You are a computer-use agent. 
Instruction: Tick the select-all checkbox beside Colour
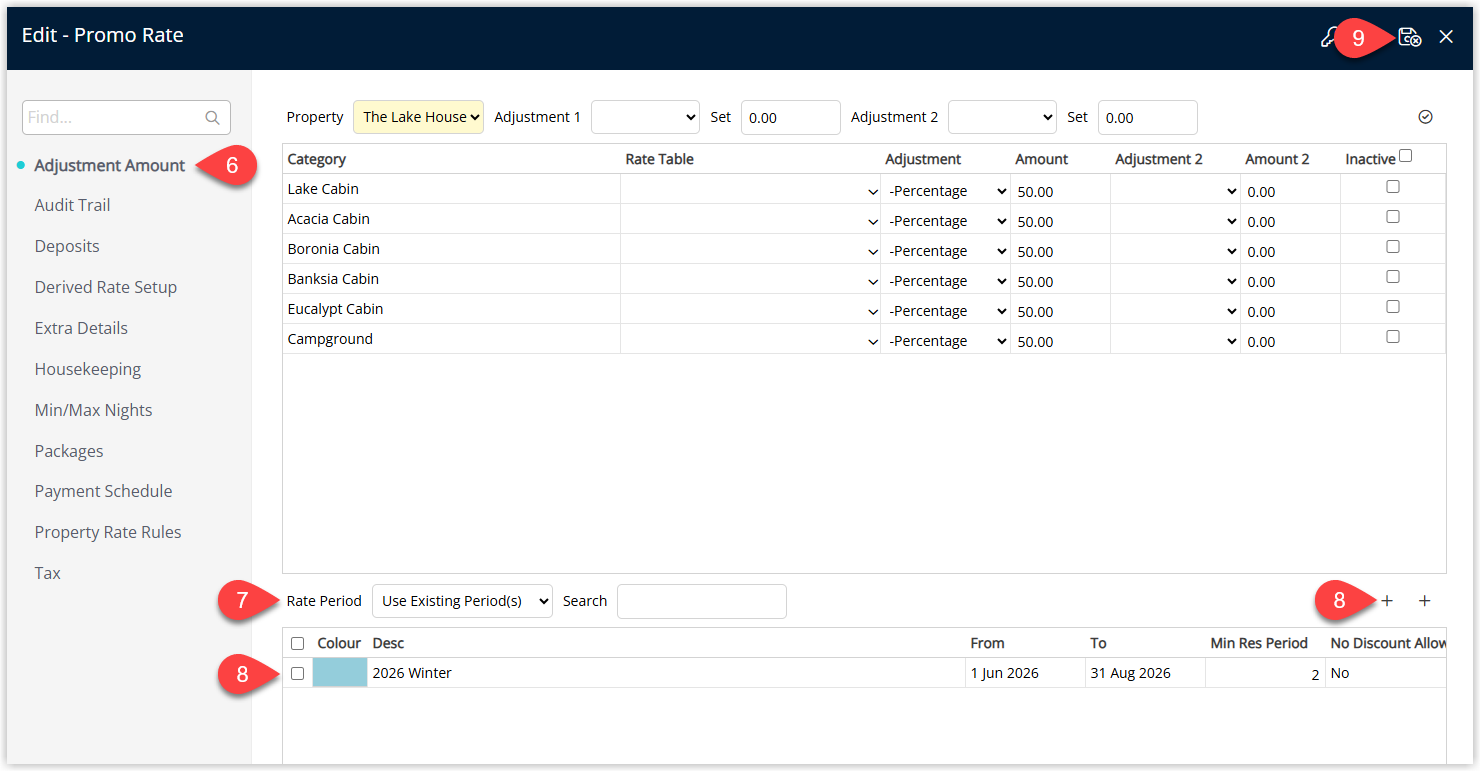297,644
